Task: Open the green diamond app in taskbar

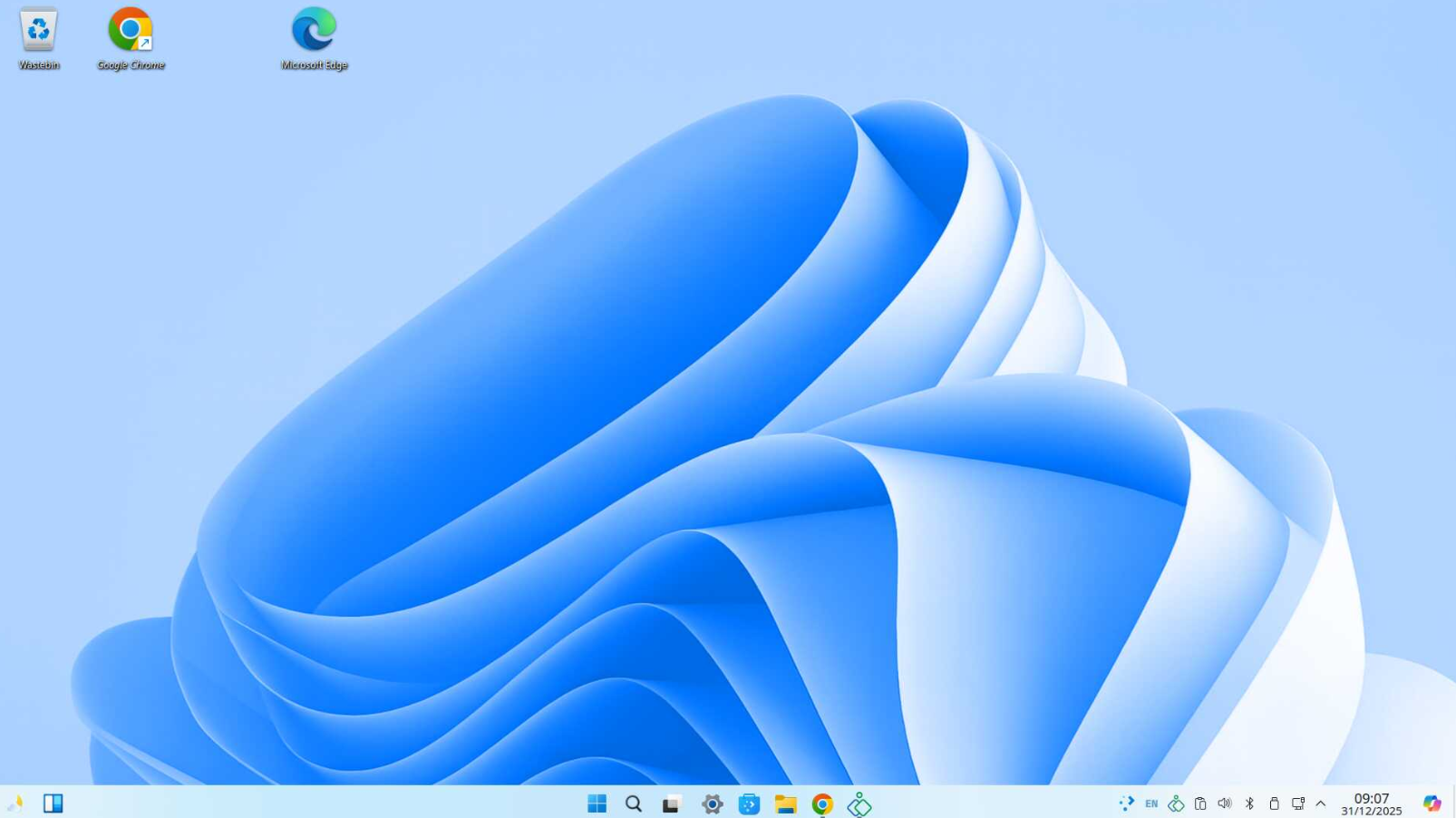Action: [x=859, y=803]
